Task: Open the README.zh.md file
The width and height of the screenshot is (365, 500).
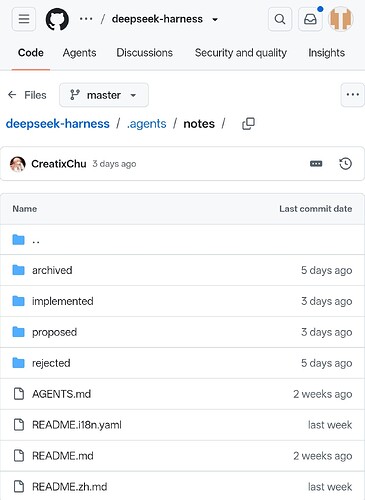Action: [70, 487]
